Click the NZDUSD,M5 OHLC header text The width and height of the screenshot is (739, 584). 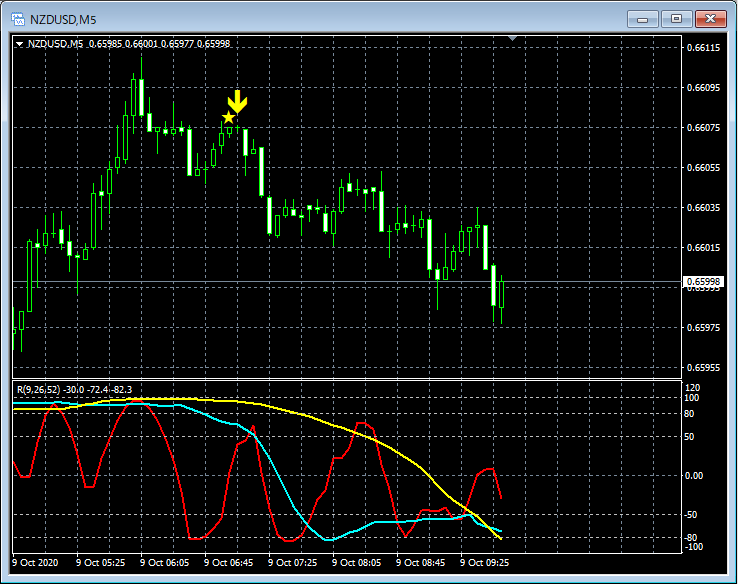[128, 44]
